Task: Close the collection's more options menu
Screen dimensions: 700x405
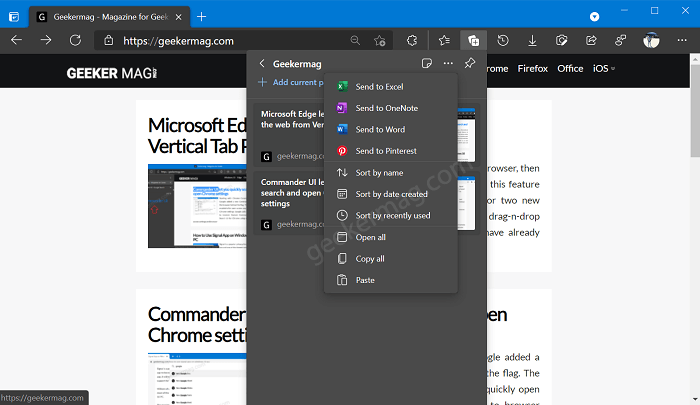Action: pos(448,63)
